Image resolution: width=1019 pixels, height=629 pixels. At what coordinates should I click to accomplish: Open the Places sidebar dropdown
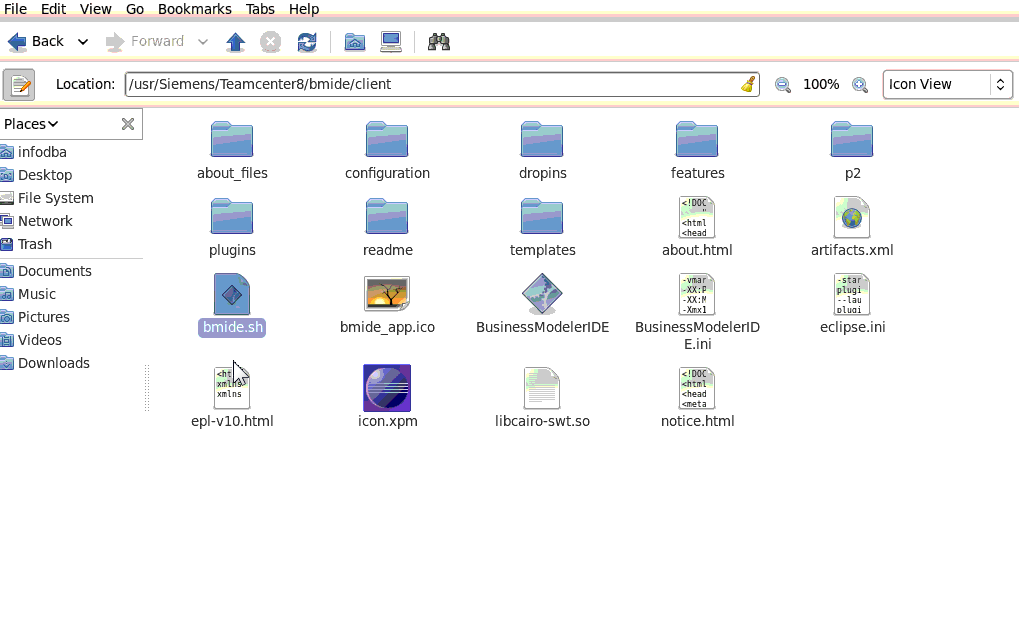point(31,124)
